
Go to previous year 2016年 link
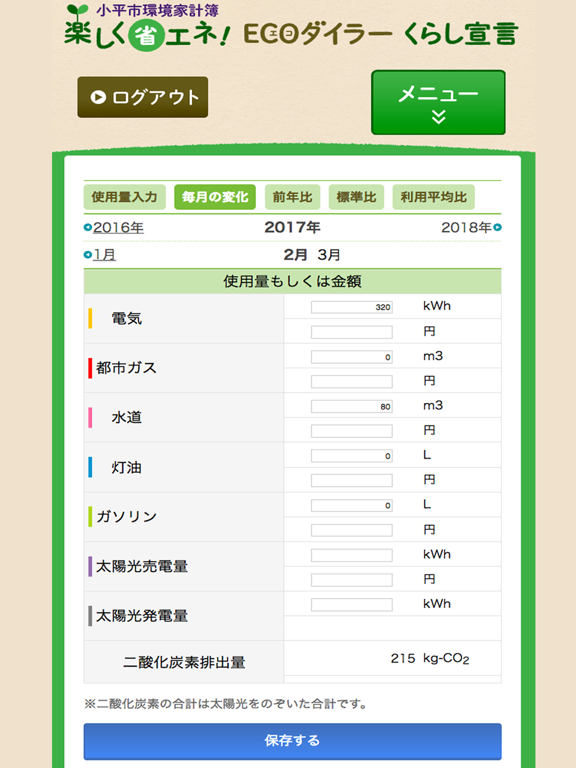click(118, 228)
